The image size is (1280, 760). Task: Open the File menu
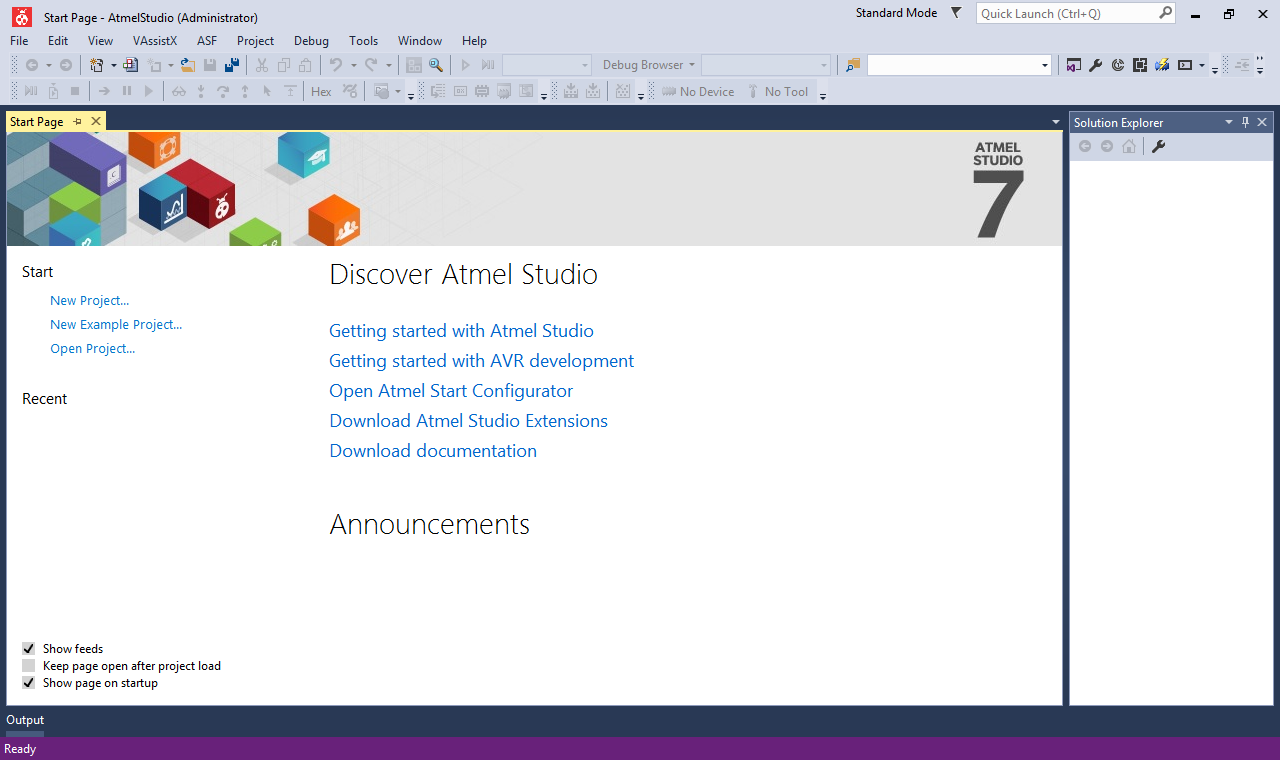point(19,41)
